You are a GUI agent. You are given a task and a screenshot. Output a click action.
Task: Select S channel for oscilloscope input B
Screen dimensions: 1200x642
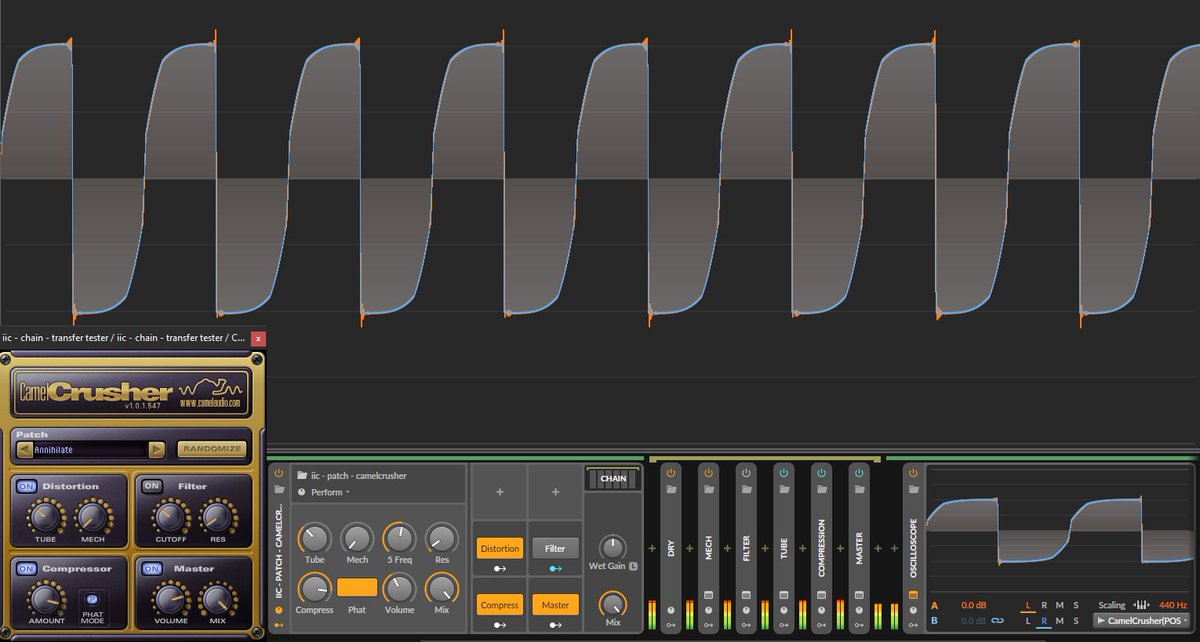(x=1076, y=621)
